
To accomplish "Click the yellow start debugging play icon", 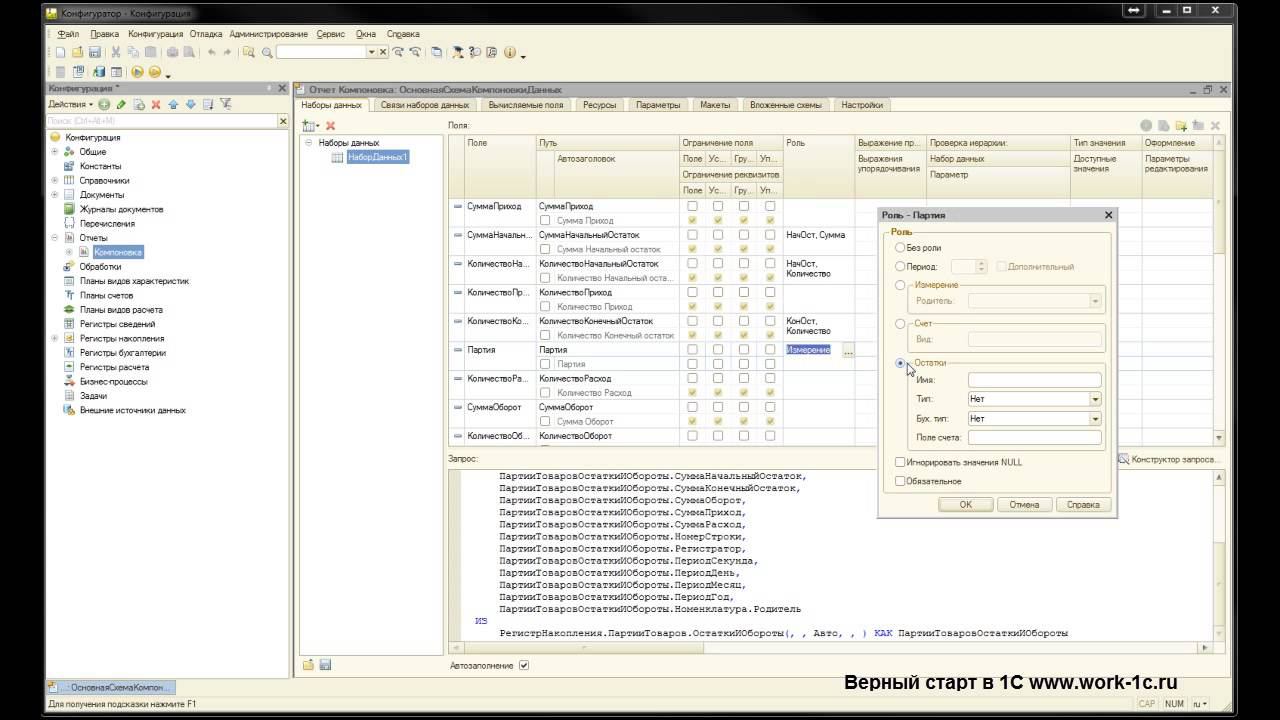I will [x=137, y=72].
